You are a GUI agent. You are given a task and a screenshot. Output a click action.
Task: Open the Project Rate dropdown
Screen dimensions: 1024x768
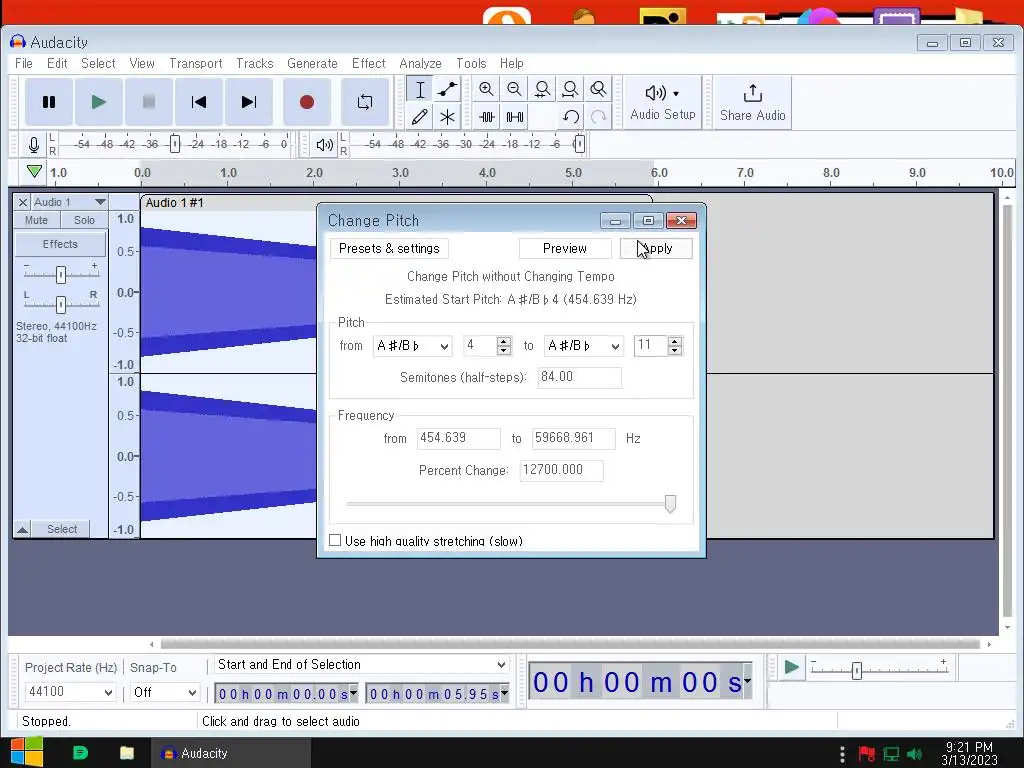coord(70,692)
